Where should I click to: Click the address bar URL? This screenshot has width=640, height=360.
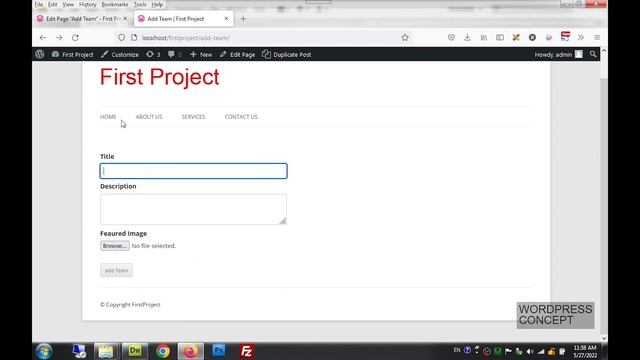(186, 38)
